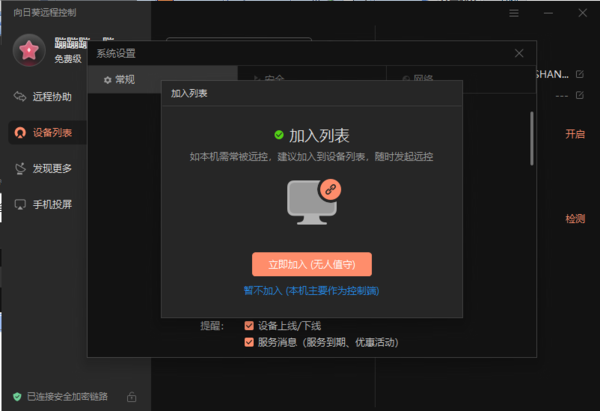Click the 常规 settings tab
Image resolution: width=600 pixels, height=411 pixels.
coord(119,79)
